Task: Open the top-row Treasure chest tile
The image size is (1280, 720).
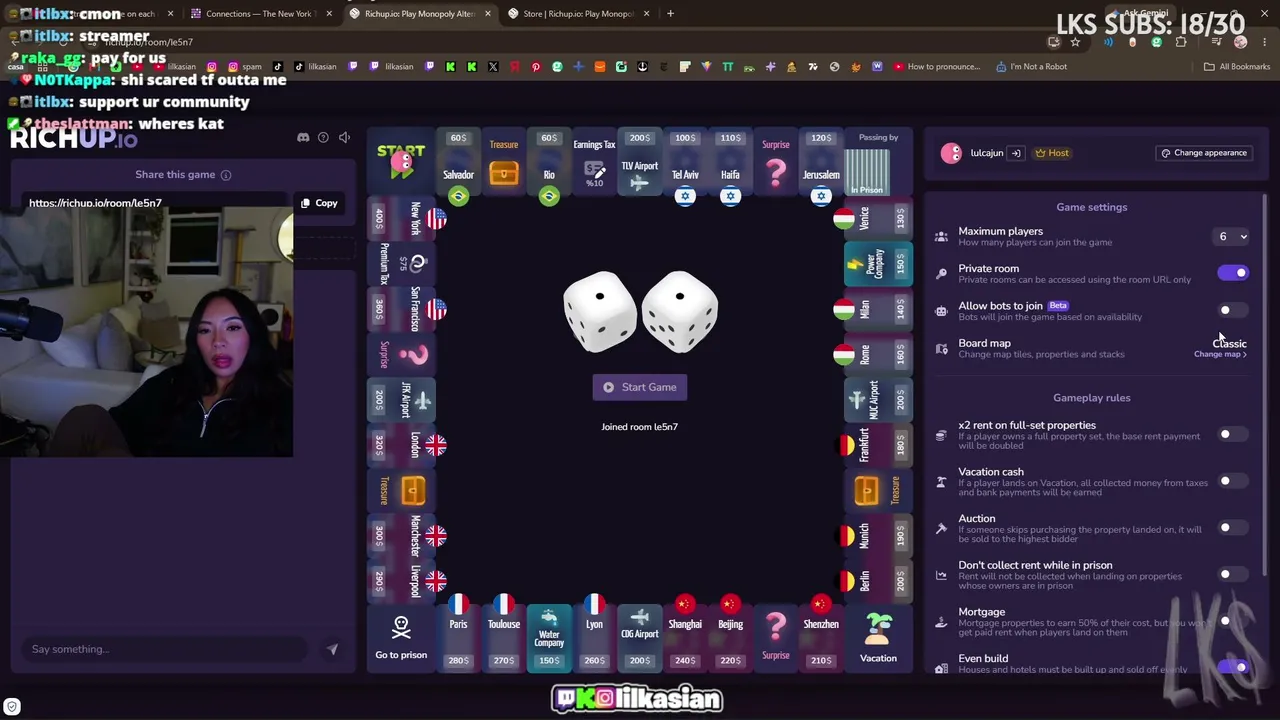Action: (504, 163)
